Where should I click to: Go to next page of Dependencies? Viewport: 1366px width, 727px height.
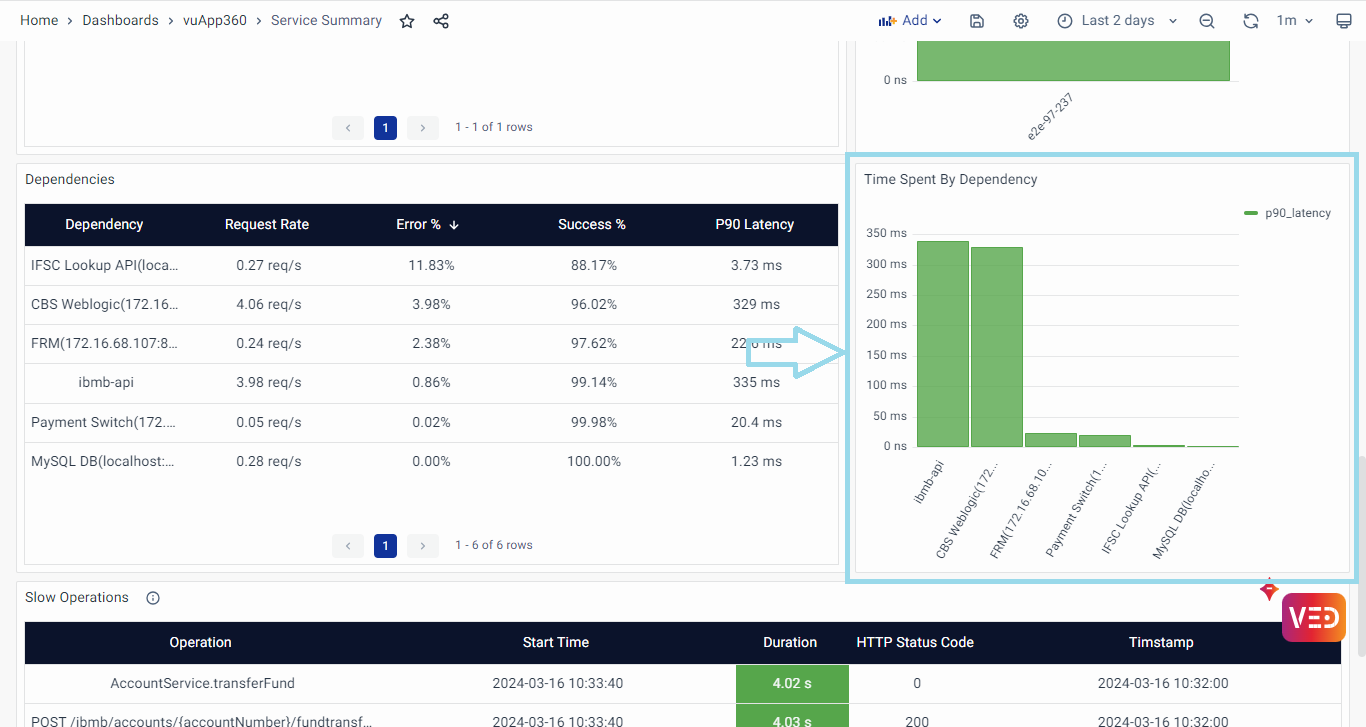(x=423, y=545)
